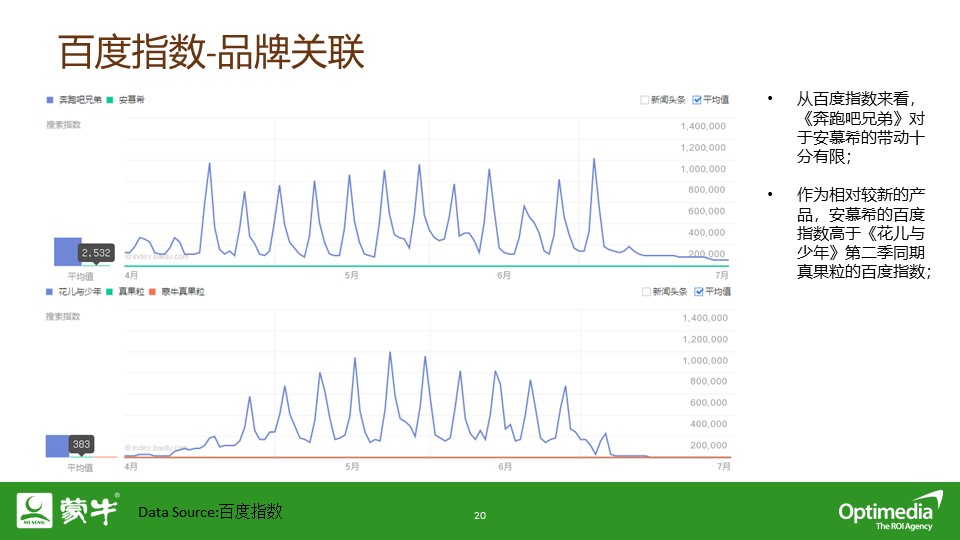Click the blue average bar in bottom chart
This screenshot has width=960, height=540.
[x=58, y=446]
